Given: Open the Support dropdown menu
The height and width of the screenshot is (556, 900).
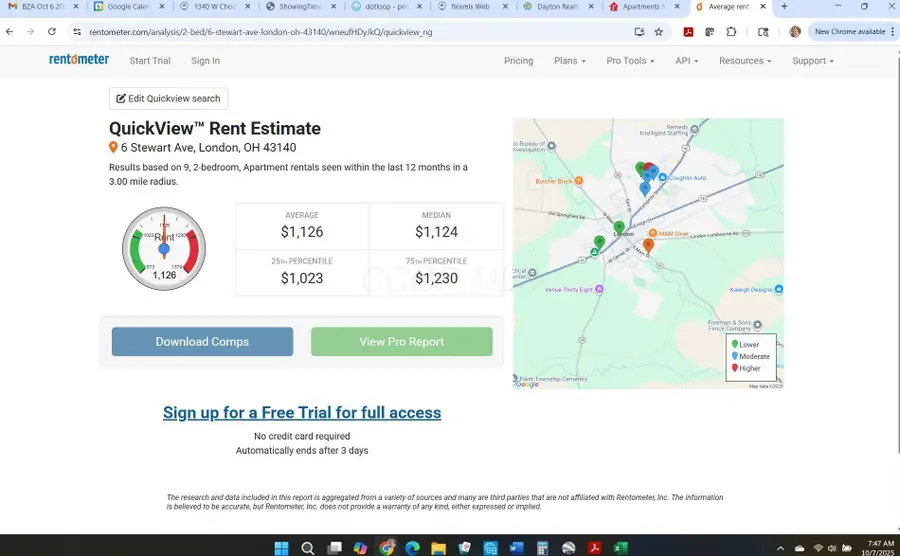Looking at the screenshot, I should [x=812, y=61].
